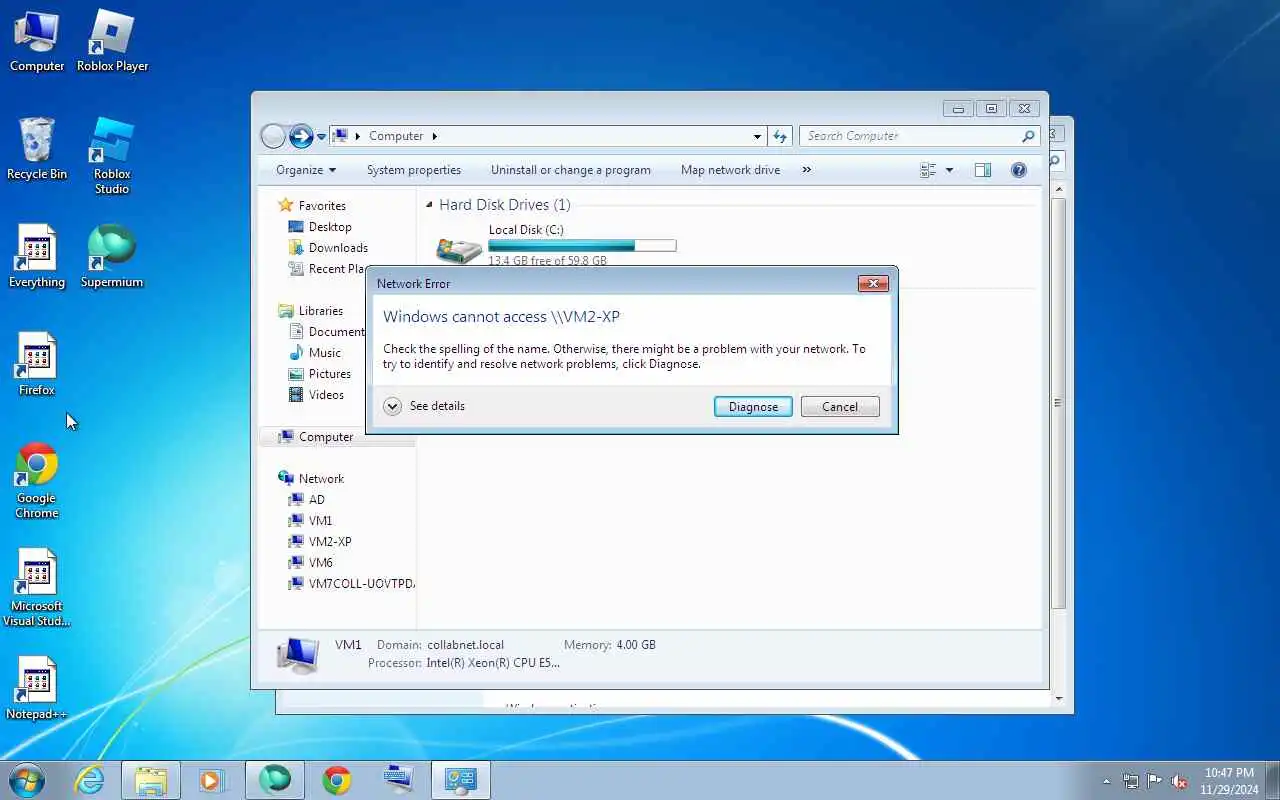The image size is (1280, 800).
Task: Click the taskbar clock and date
Action: pyautogui.click(x=1229, y=781)
